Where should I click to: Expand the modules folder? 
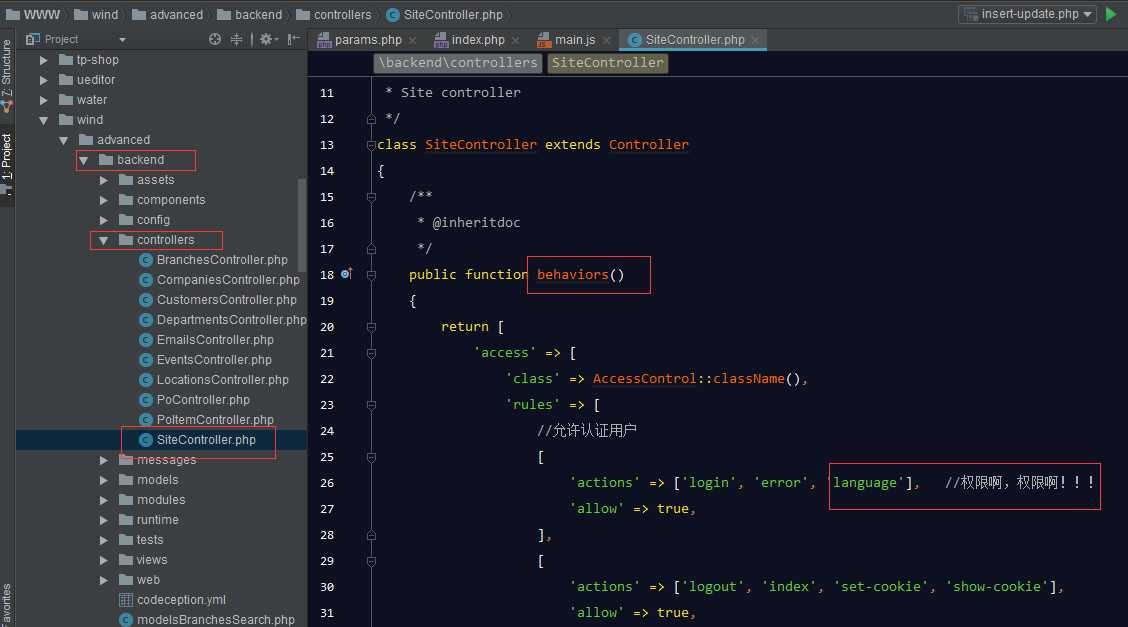[x=104, y=500]
